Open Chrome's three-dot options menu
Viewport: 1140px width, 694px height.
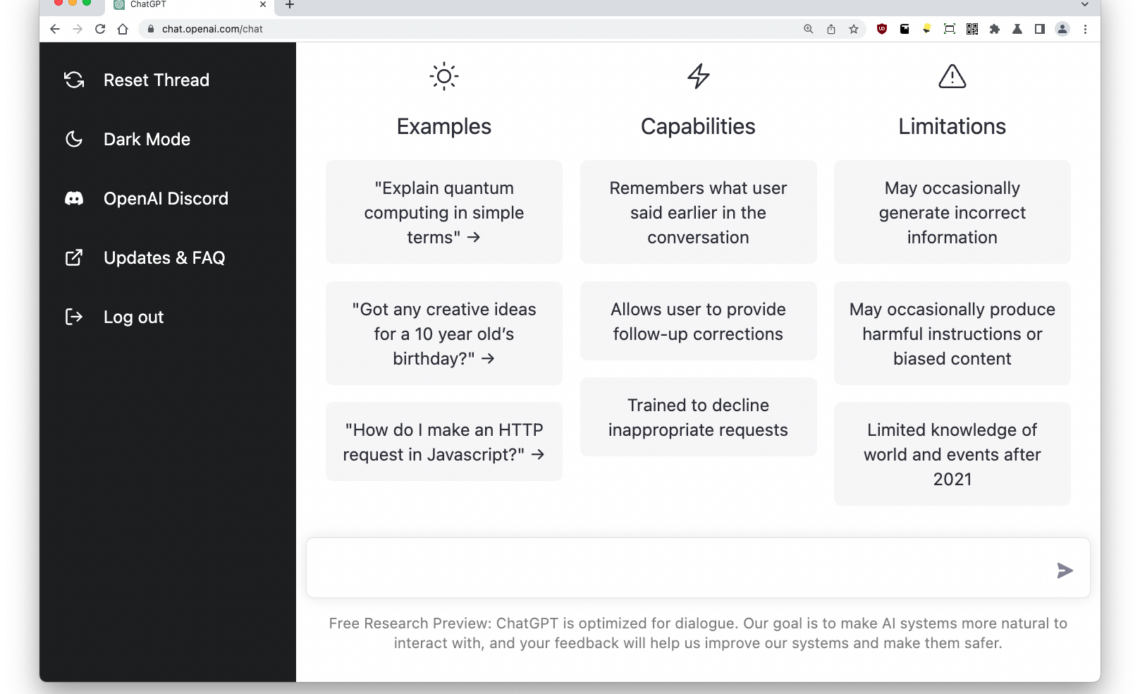1086,29
